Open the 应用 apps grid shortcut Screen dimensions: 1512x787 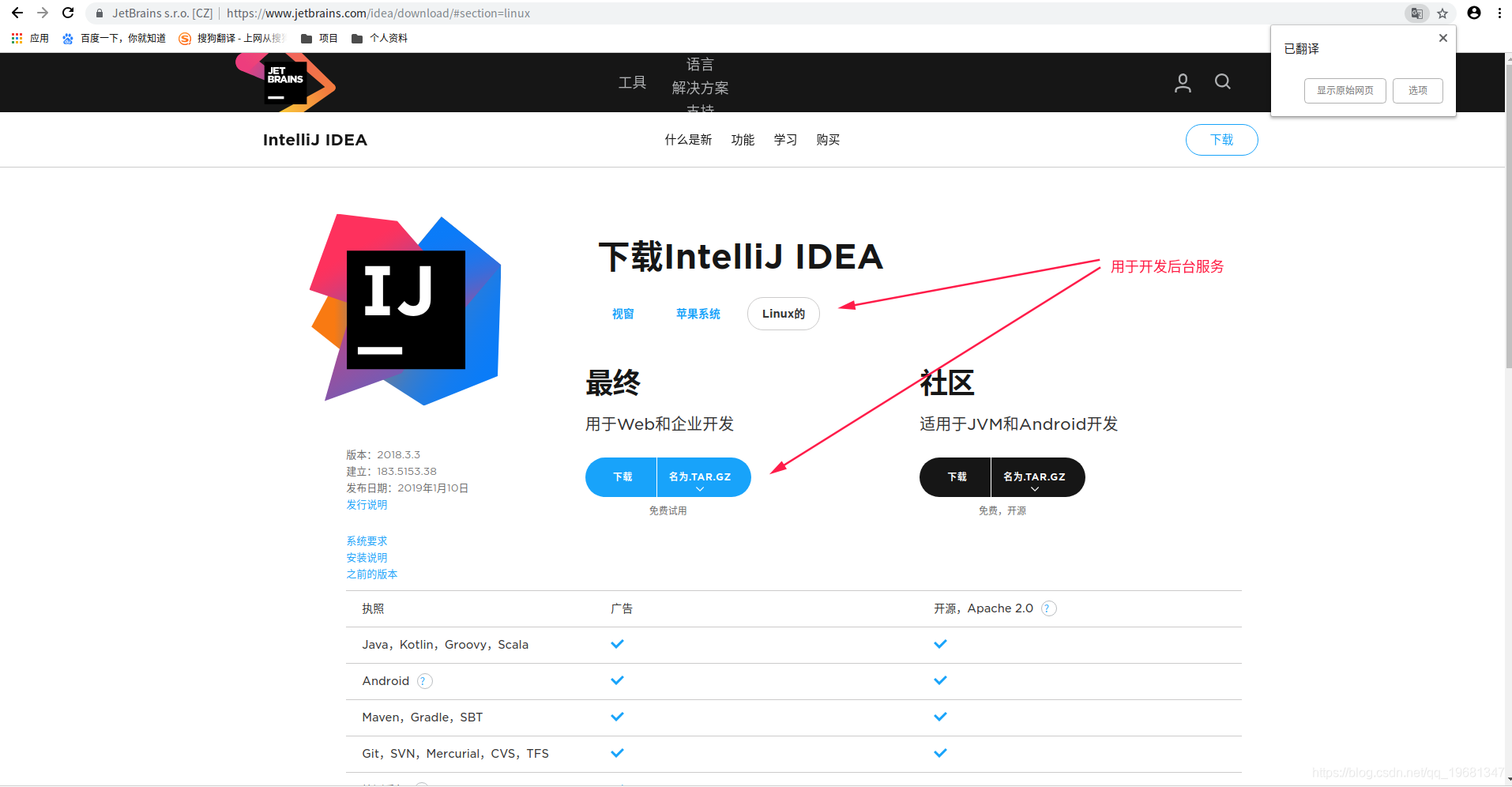pyautogui.click(x=30, y=38)
